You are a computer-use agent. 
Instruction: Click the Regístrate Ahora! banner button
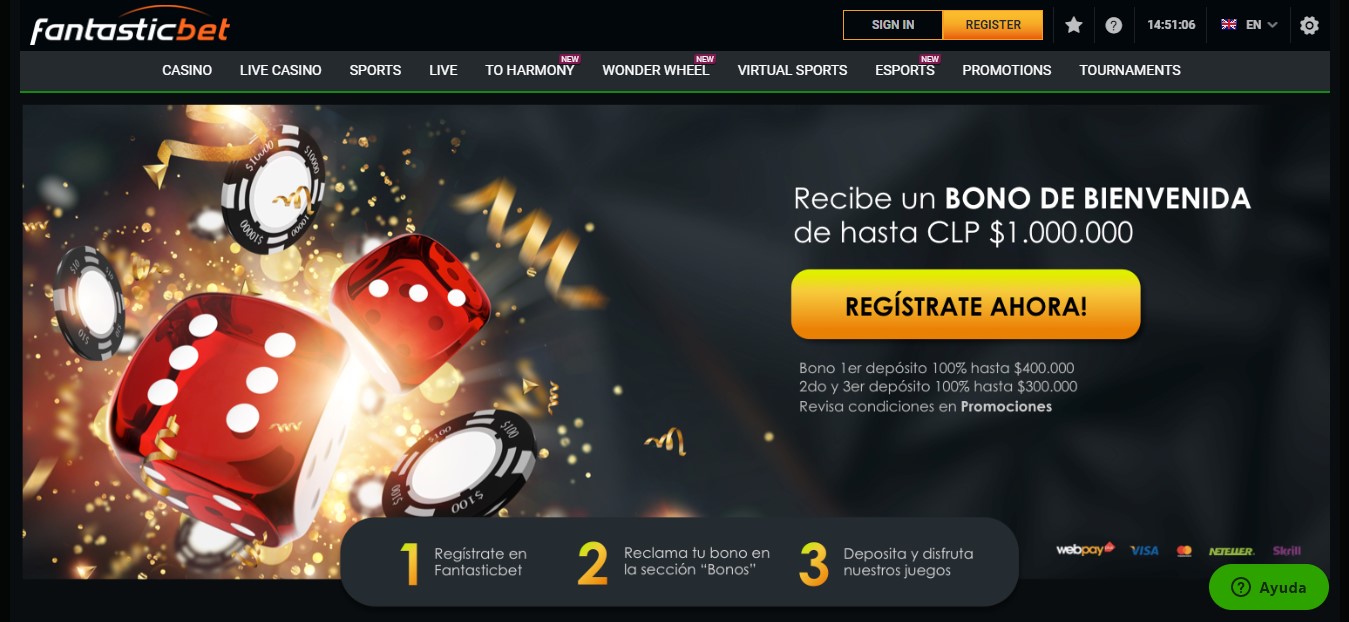point(966,305)
